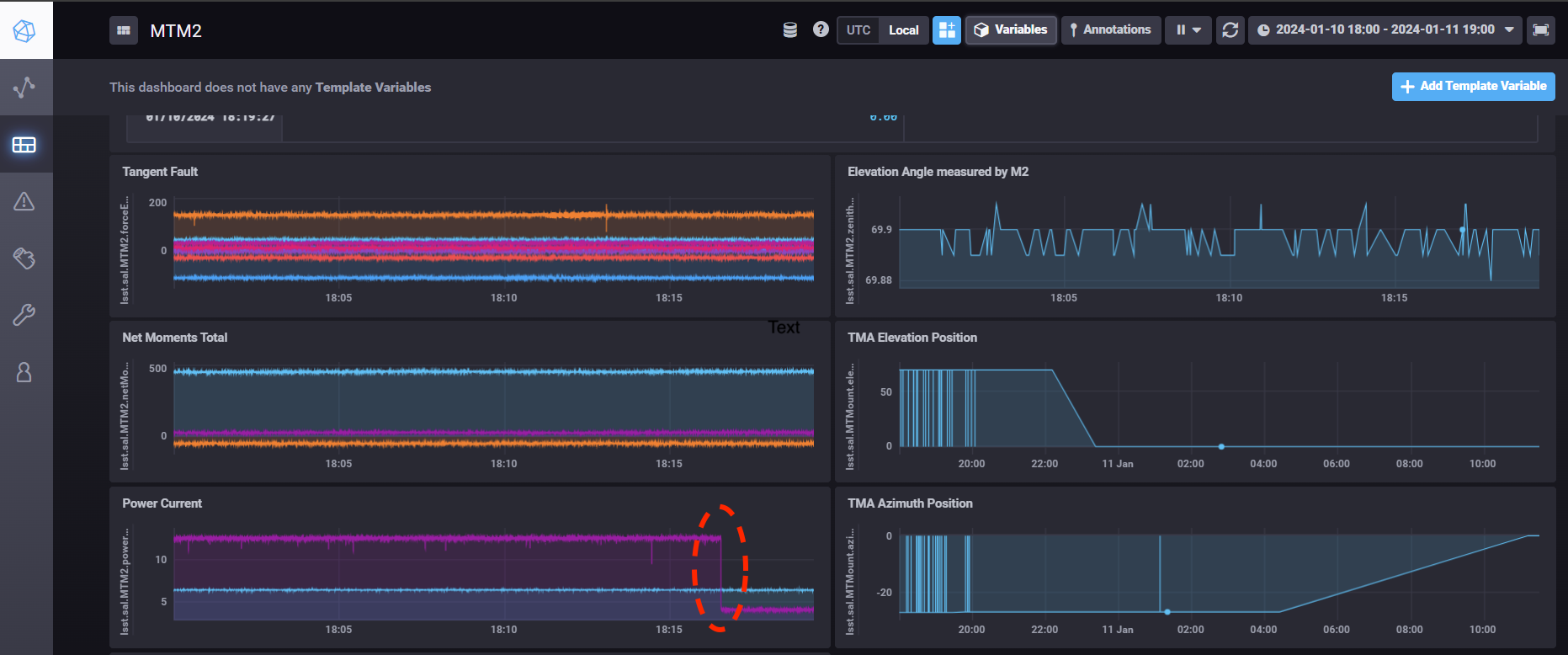This screenshot has height=655, width=1568.
Task: Open the Explore graph icon in sidebar
Action: [24, 87]
